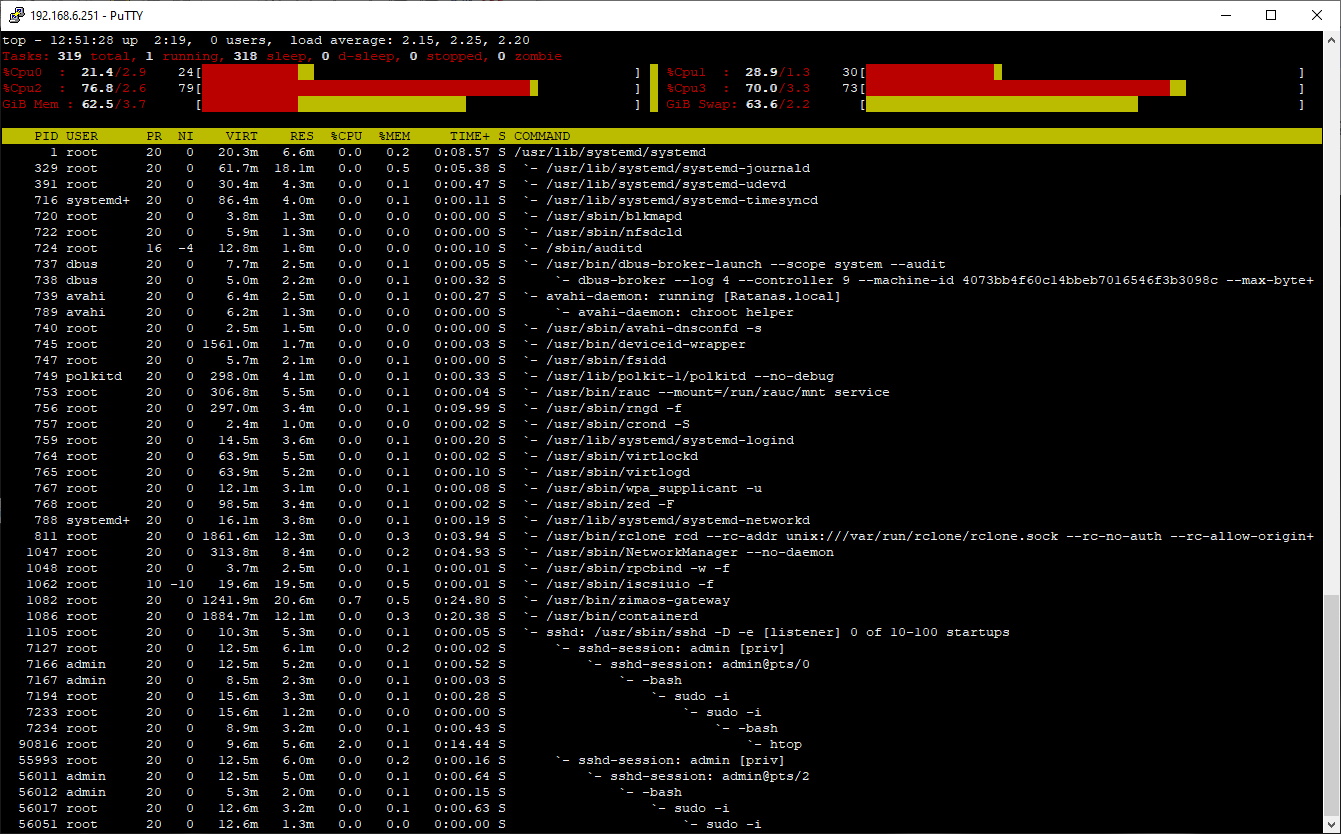Click the %Cpu0 usage bar
Image resolution: width=1341 pixels, height=834 pixels.
tap(418, 72)
